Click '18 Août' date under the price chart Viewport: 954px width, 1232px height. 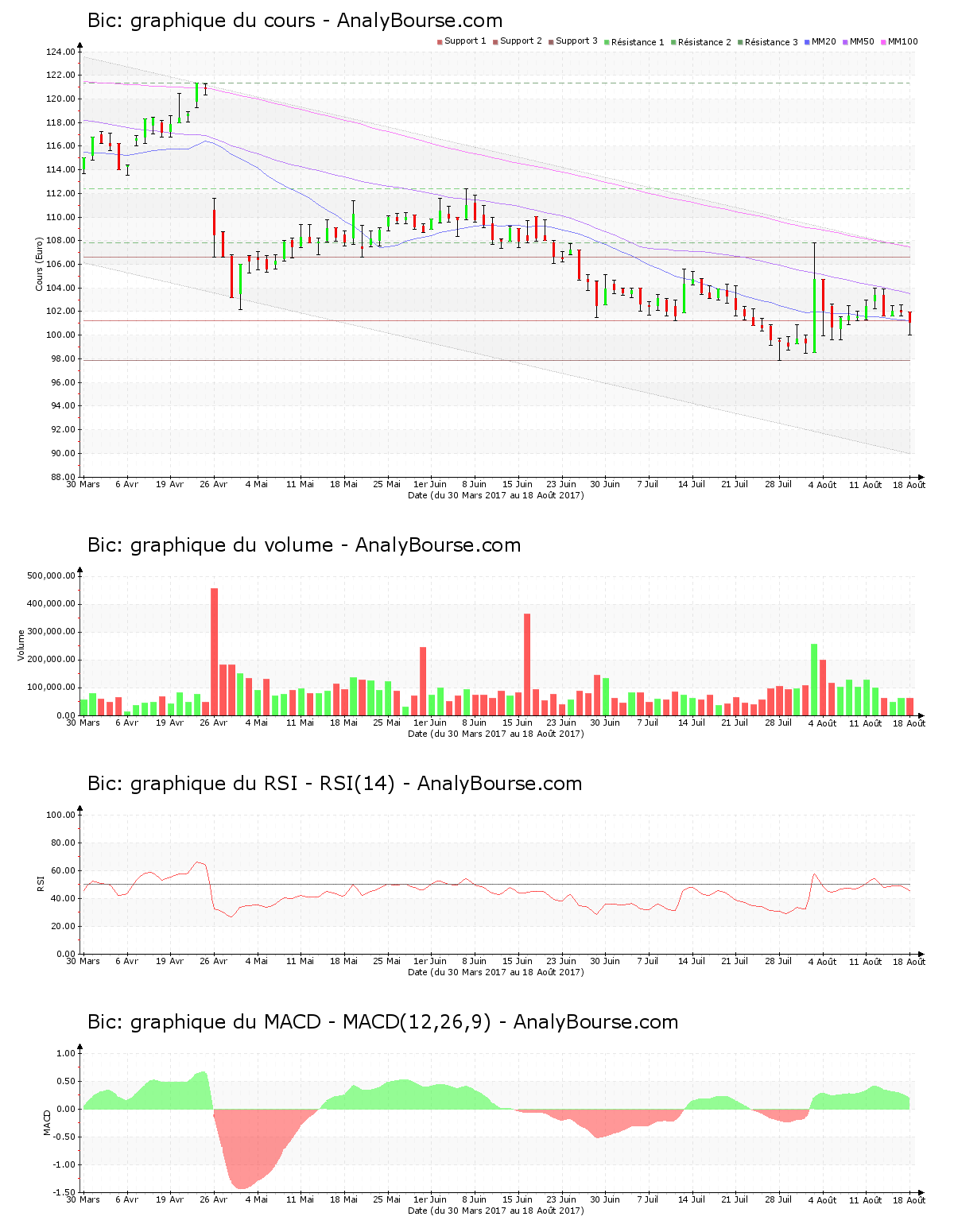point(909,485)
